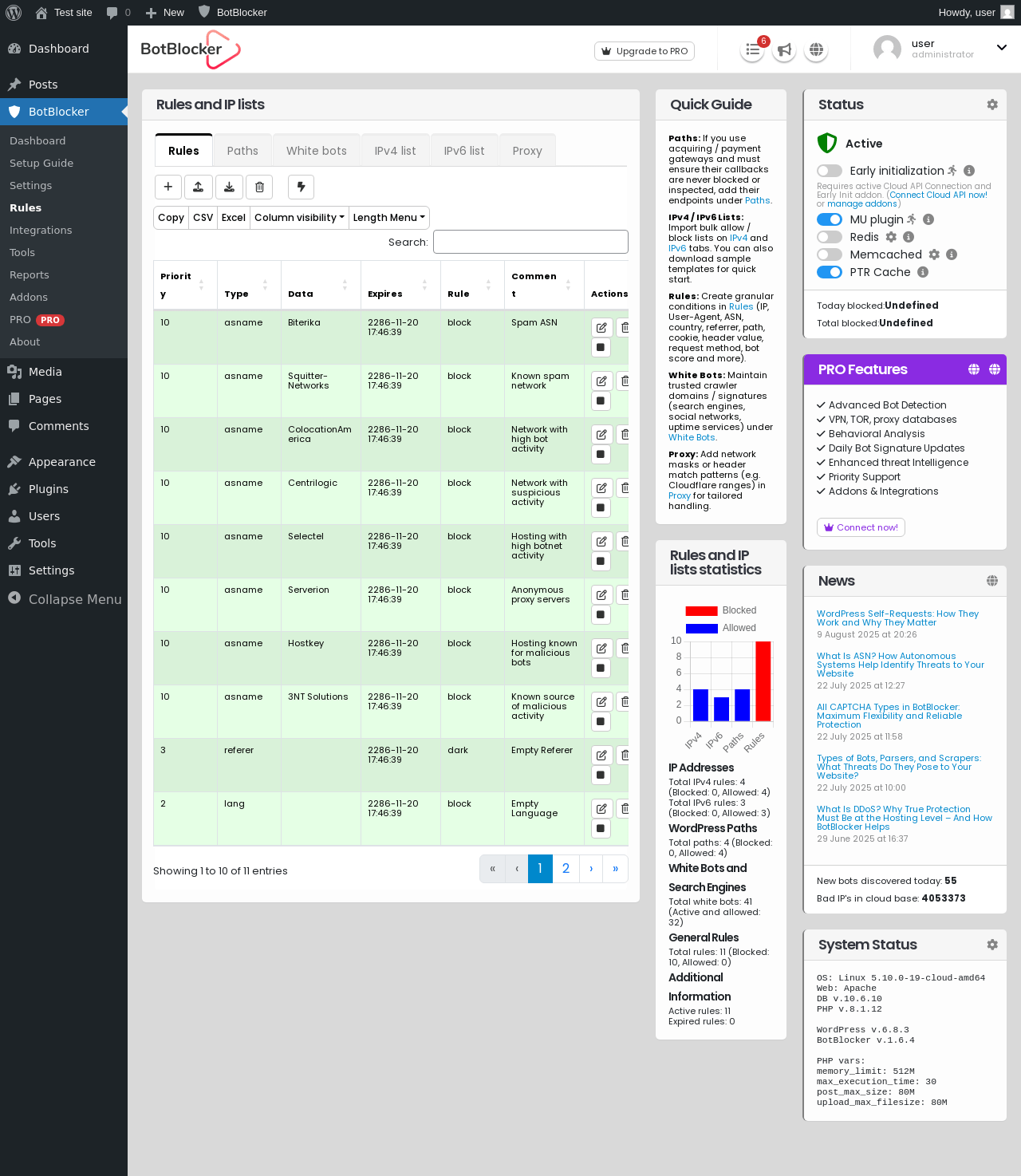Export the table to Excel

coord(234,218)
